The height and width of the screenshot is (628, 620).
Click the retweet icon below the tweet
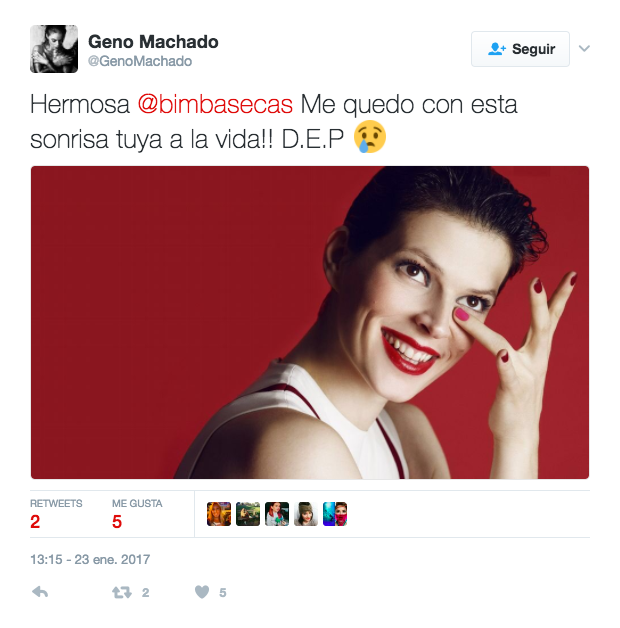122,592
